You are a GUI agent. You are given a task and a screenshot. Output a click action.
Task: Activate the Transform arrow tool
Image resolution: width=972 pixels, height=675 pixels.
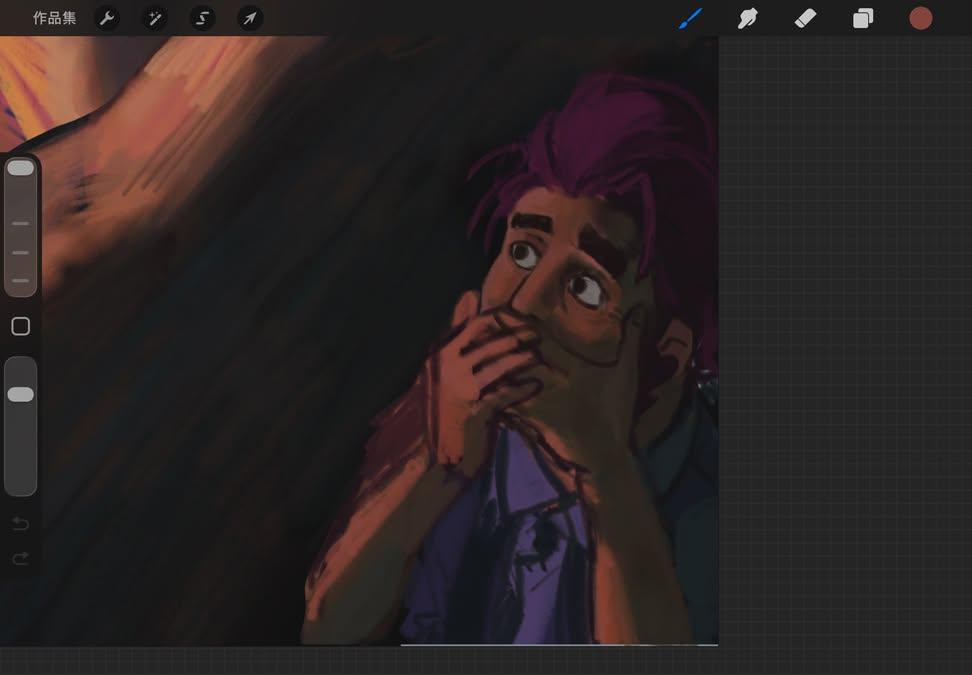tap(250, 19)
